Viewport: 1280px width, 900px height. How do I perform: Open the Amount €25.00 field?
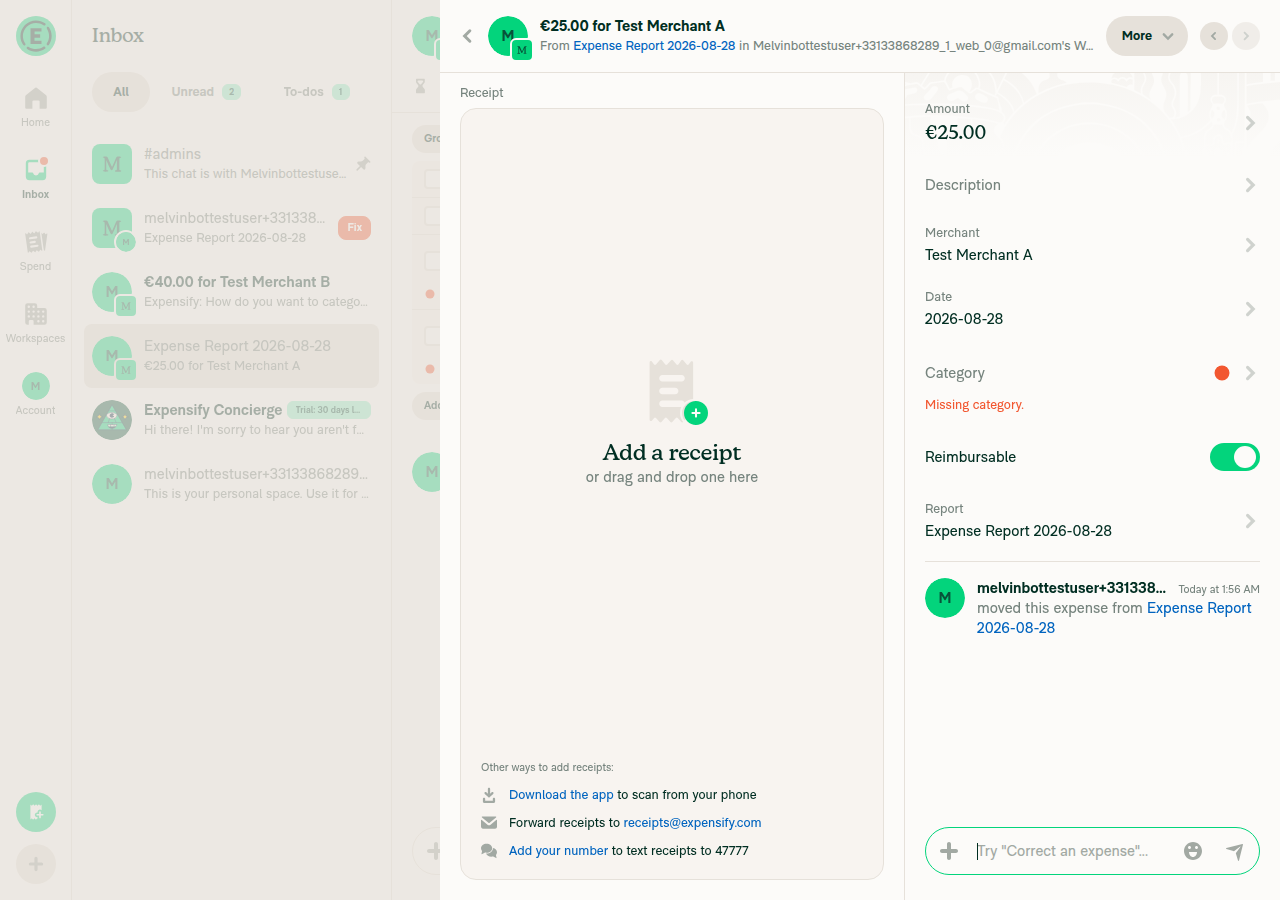coord(1092,123)
